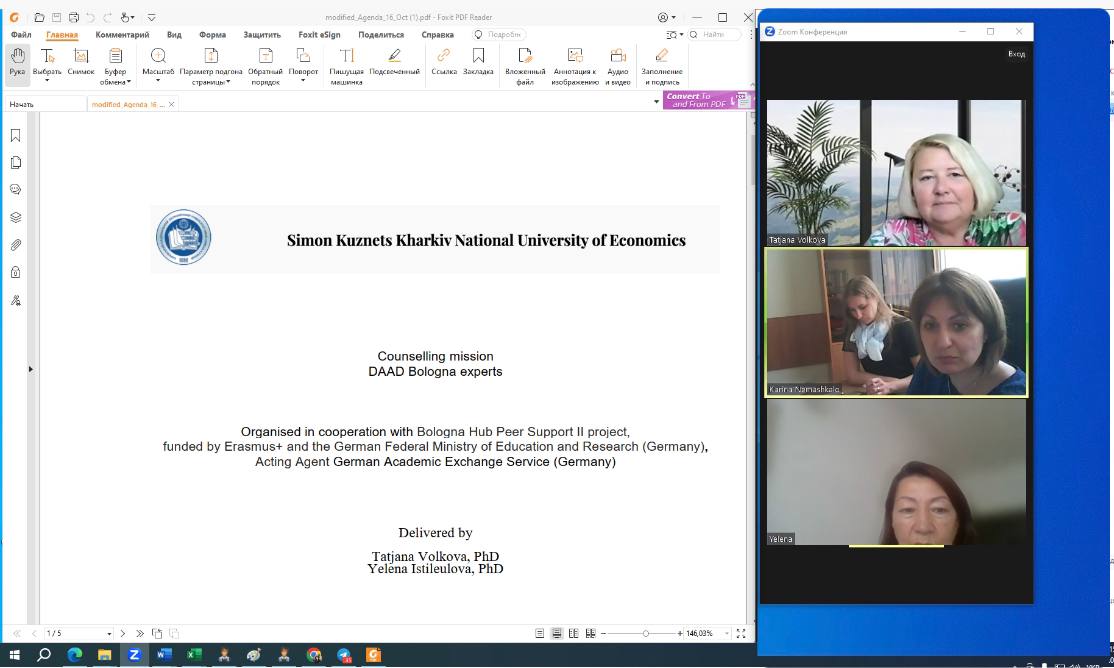Screen dimensions: 1114x668
Task: Click File attachment (Вложенный файл) tool
Action: tap(525, 65)
